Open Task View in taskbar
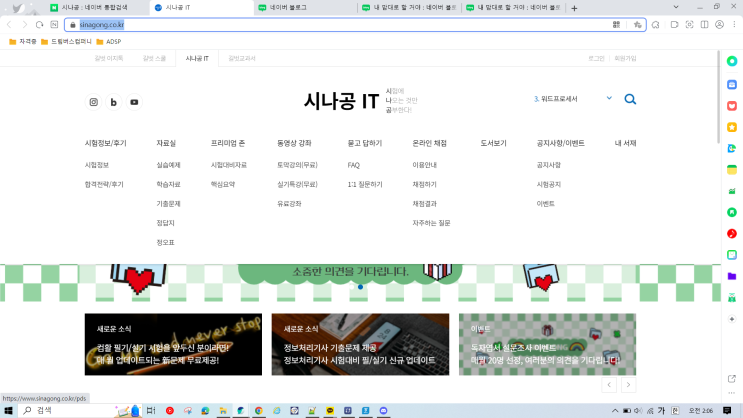Screen dimensions: 743x418 (x=151, y=410)
